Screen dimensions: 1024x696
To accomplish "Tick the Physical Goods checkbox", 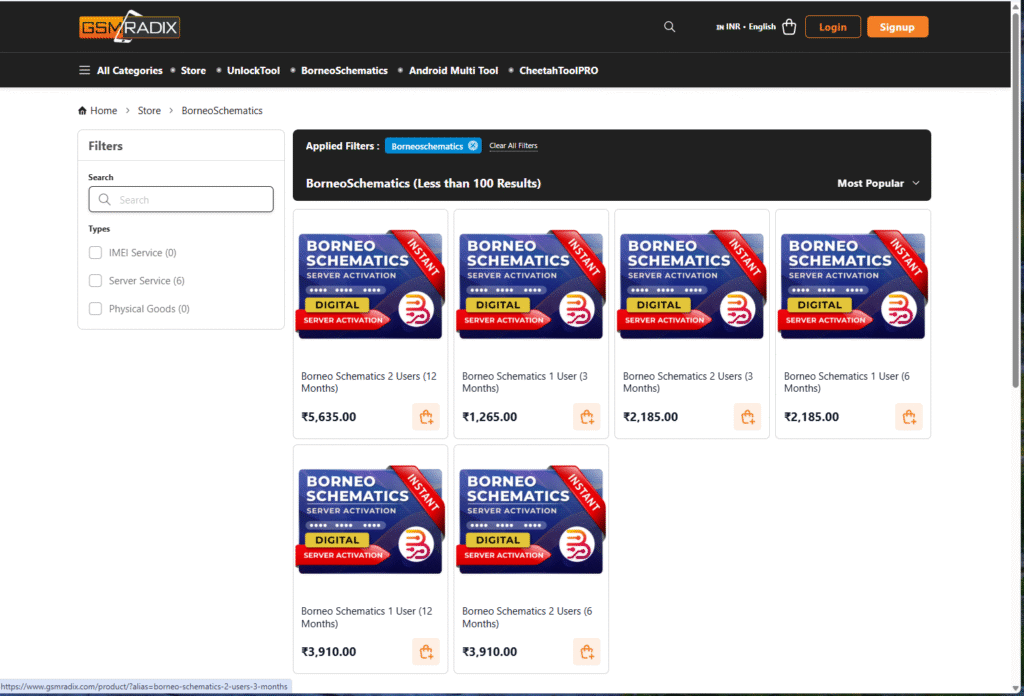I will 96,309.
